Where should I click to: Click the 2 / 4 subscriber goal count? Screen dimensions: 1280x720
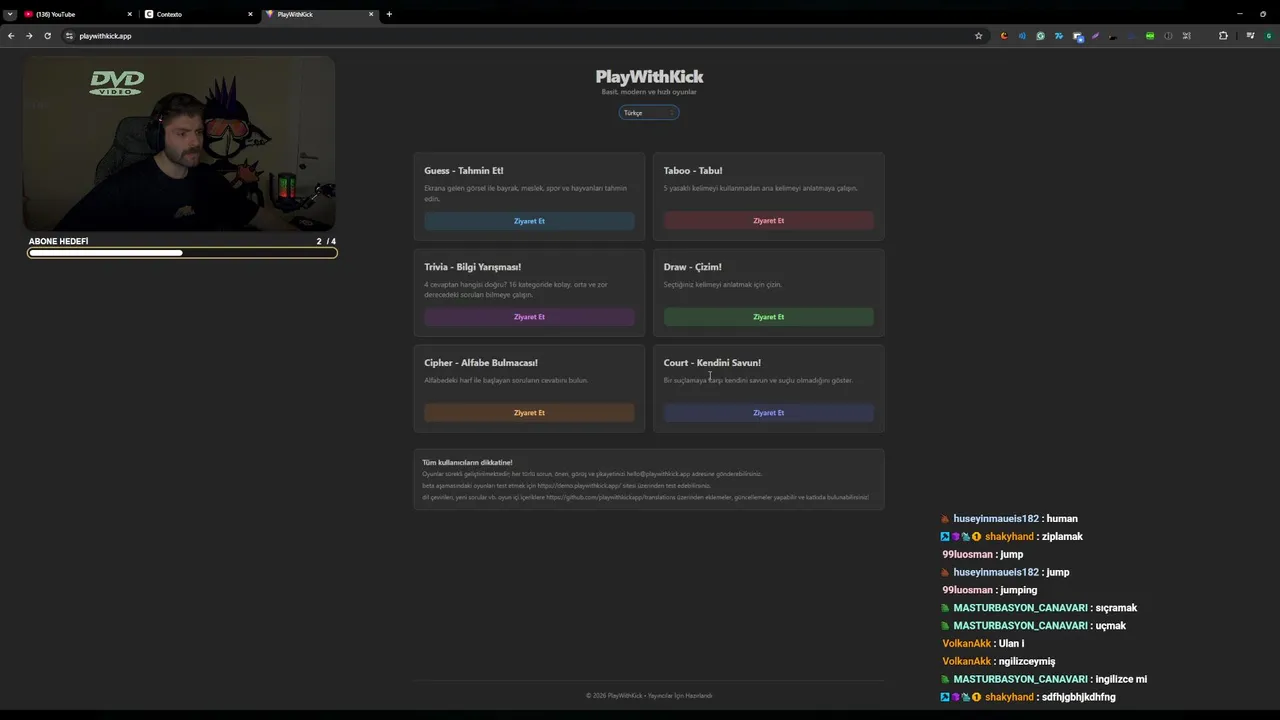point(326,242)
